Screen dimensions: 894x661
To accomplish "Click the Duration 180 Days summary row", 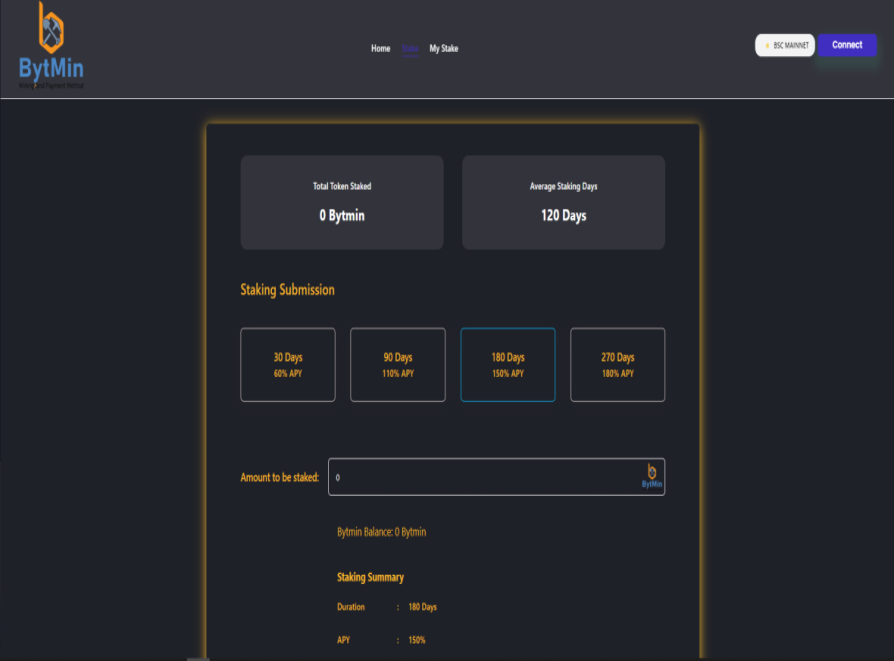I will coord(387,607).
